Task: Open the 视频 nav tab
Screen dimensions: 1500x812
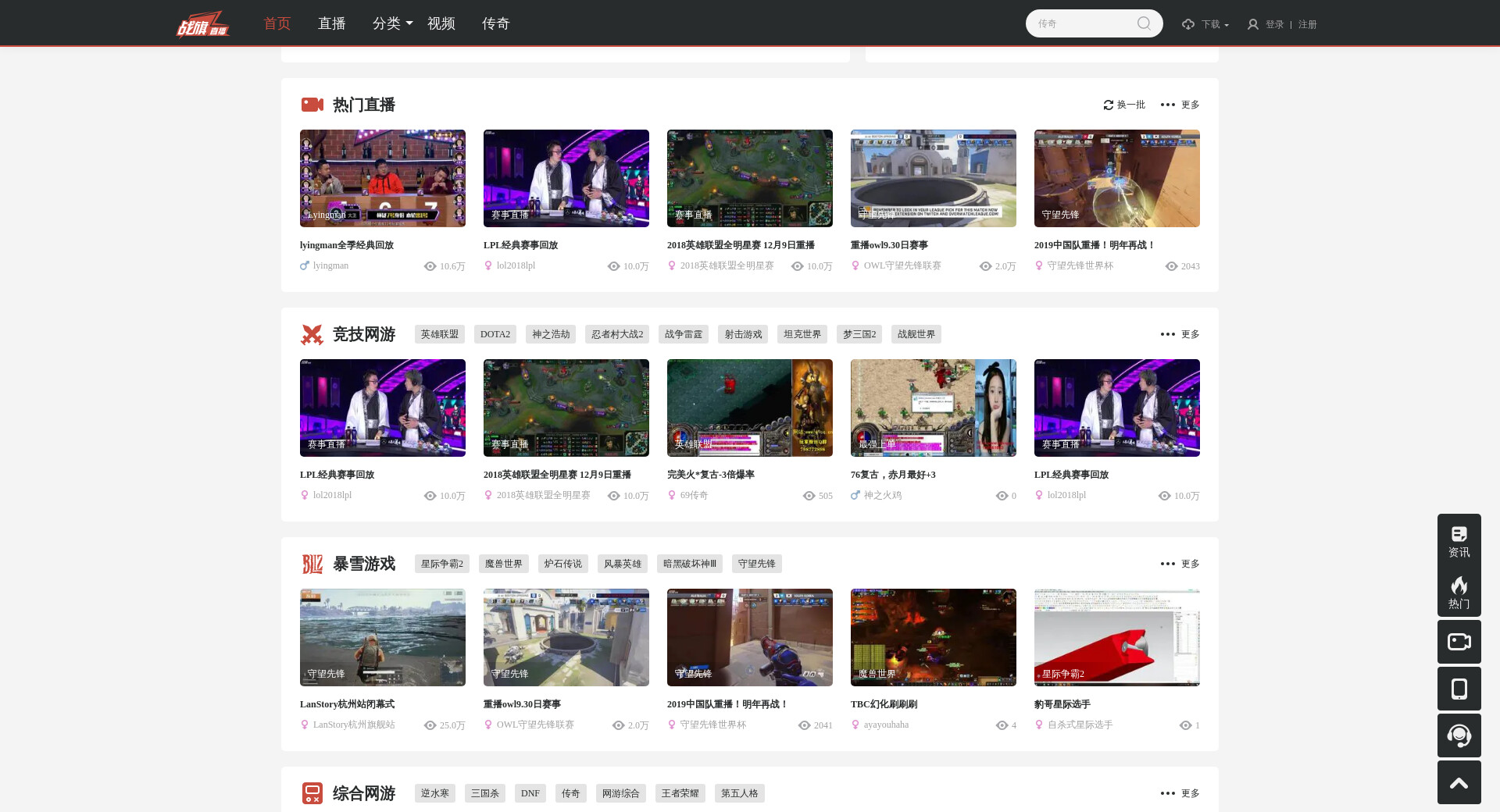Action: point(441,23)
